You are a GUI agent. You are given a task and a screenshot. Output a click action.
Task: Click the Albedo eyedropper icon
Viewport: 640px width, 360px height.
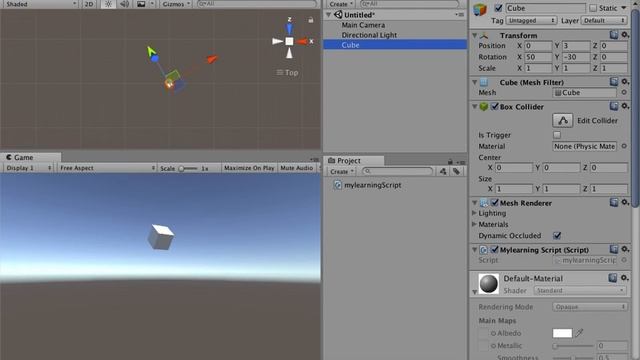[579, 333]
